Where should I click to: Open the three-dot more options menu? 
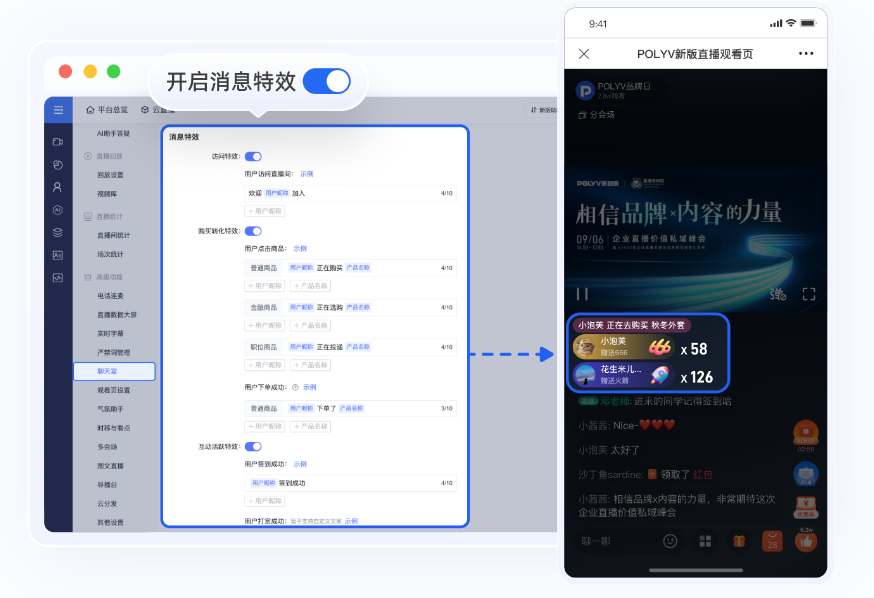[x=806, y=54]
